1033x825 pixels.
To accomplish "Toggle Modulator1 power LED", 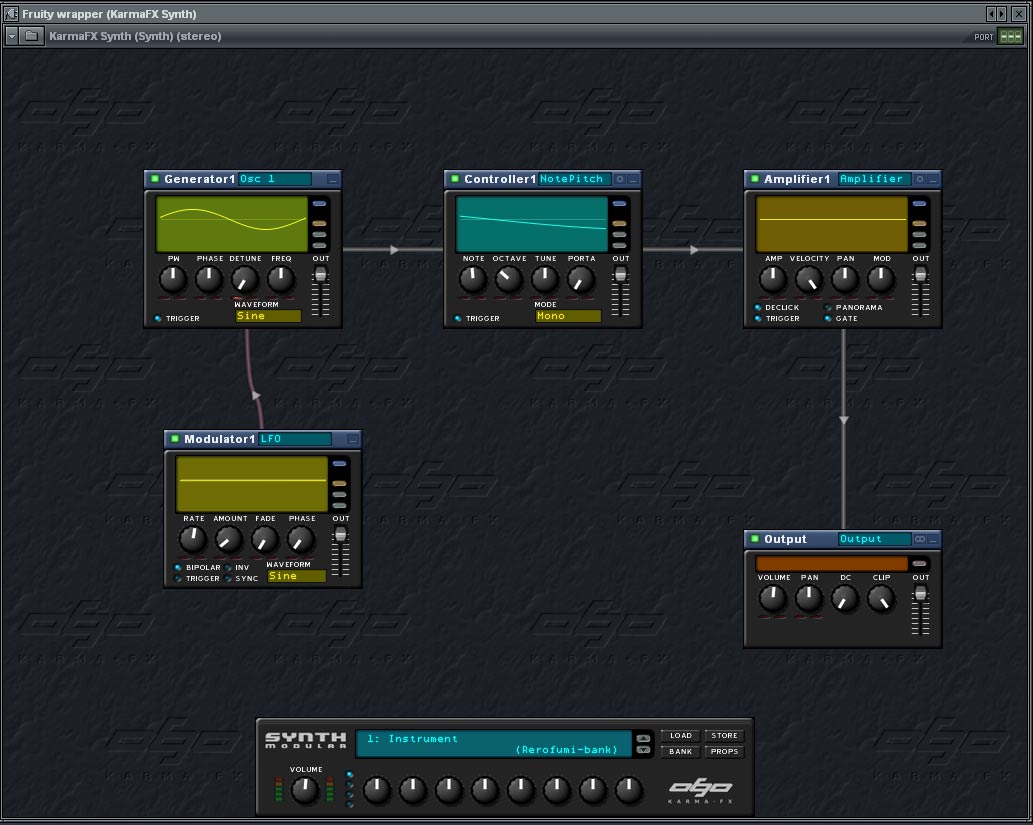I will [175, 438].
